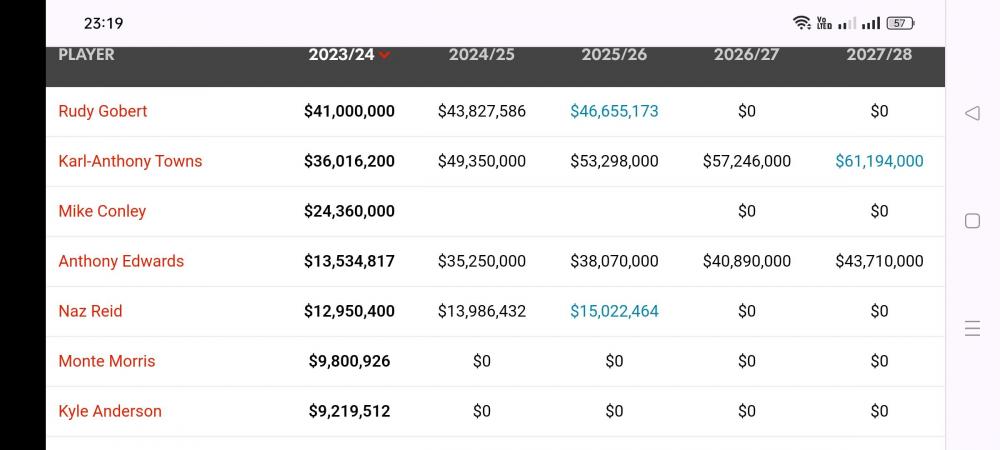This screenshot has height=450, width=1000.
Task: Tap the Wi-Fi icon in status bar
Action: point(801,23)
